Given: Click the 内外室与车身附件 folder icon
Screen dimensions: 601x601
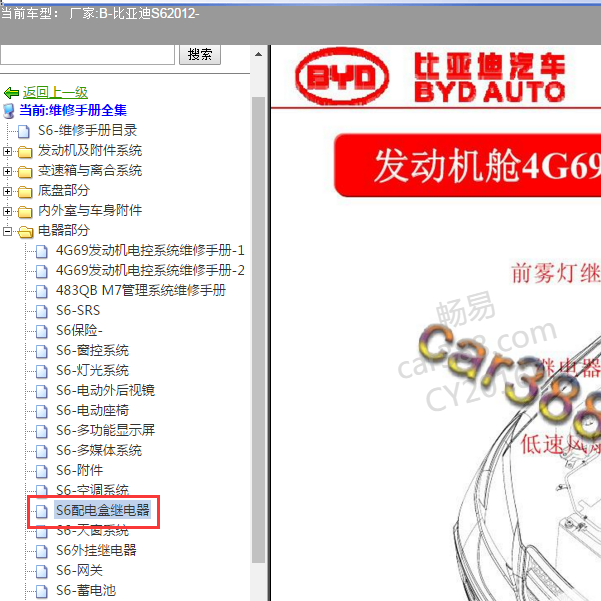Looking at the screenshot, I should [x=25, y=212].
